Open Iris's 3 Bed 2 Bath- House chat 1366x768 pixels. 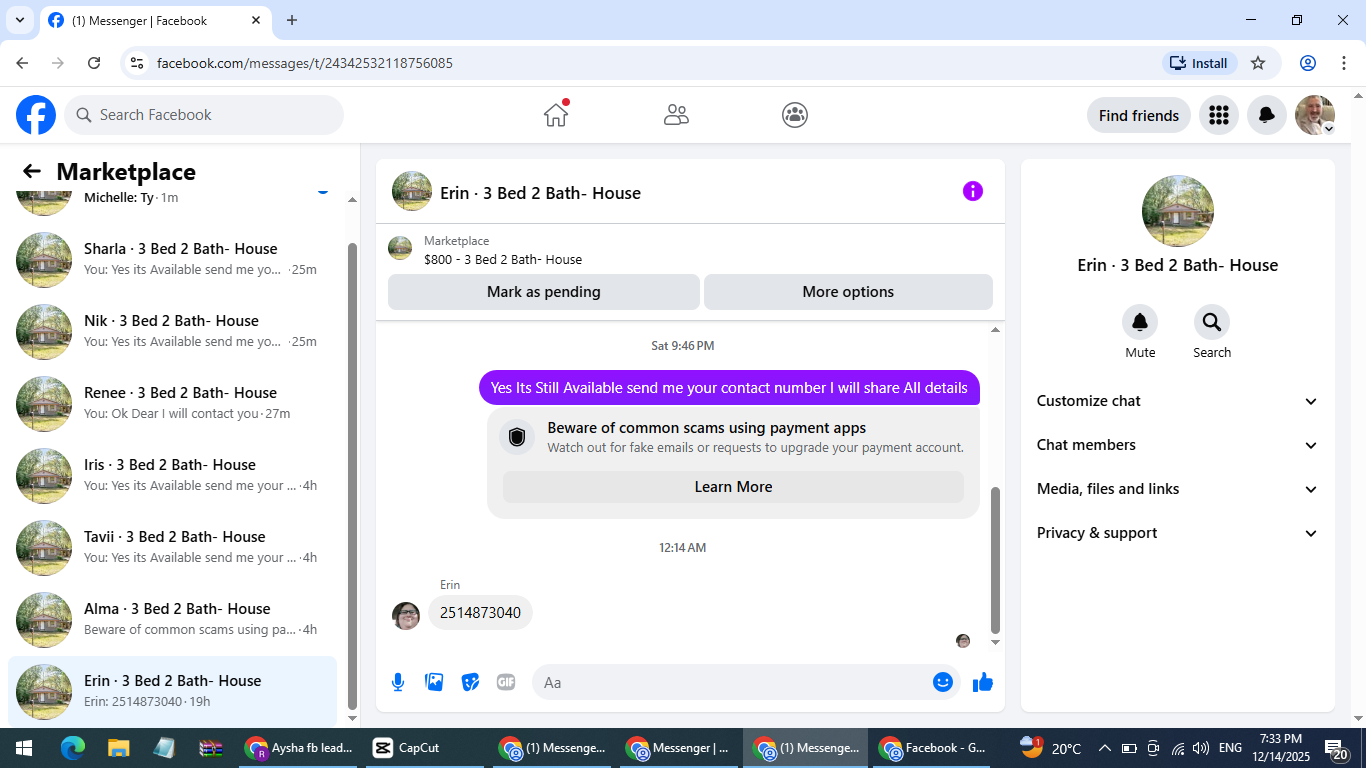[172, 476]
